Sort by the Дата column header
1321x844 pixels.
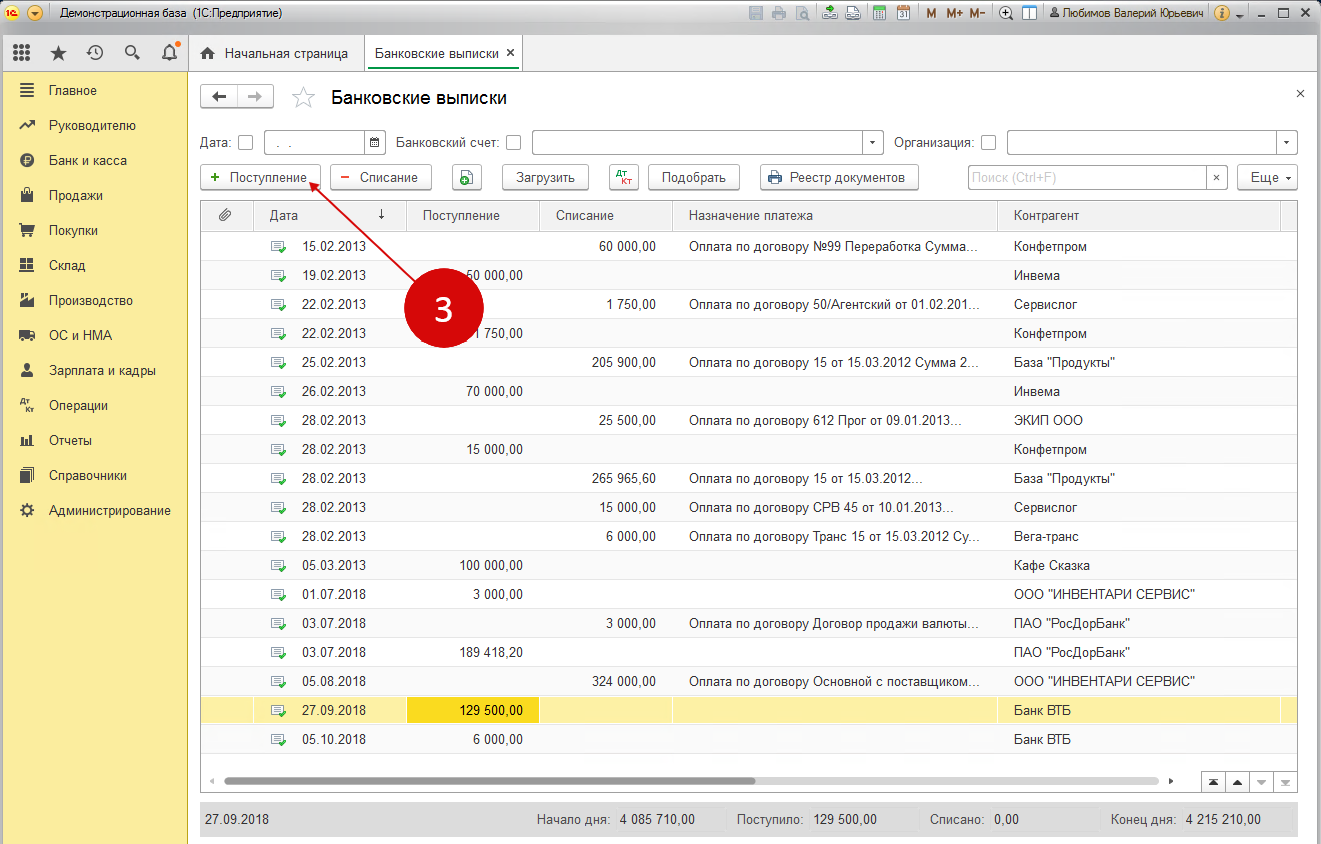[x=329, y=215]
